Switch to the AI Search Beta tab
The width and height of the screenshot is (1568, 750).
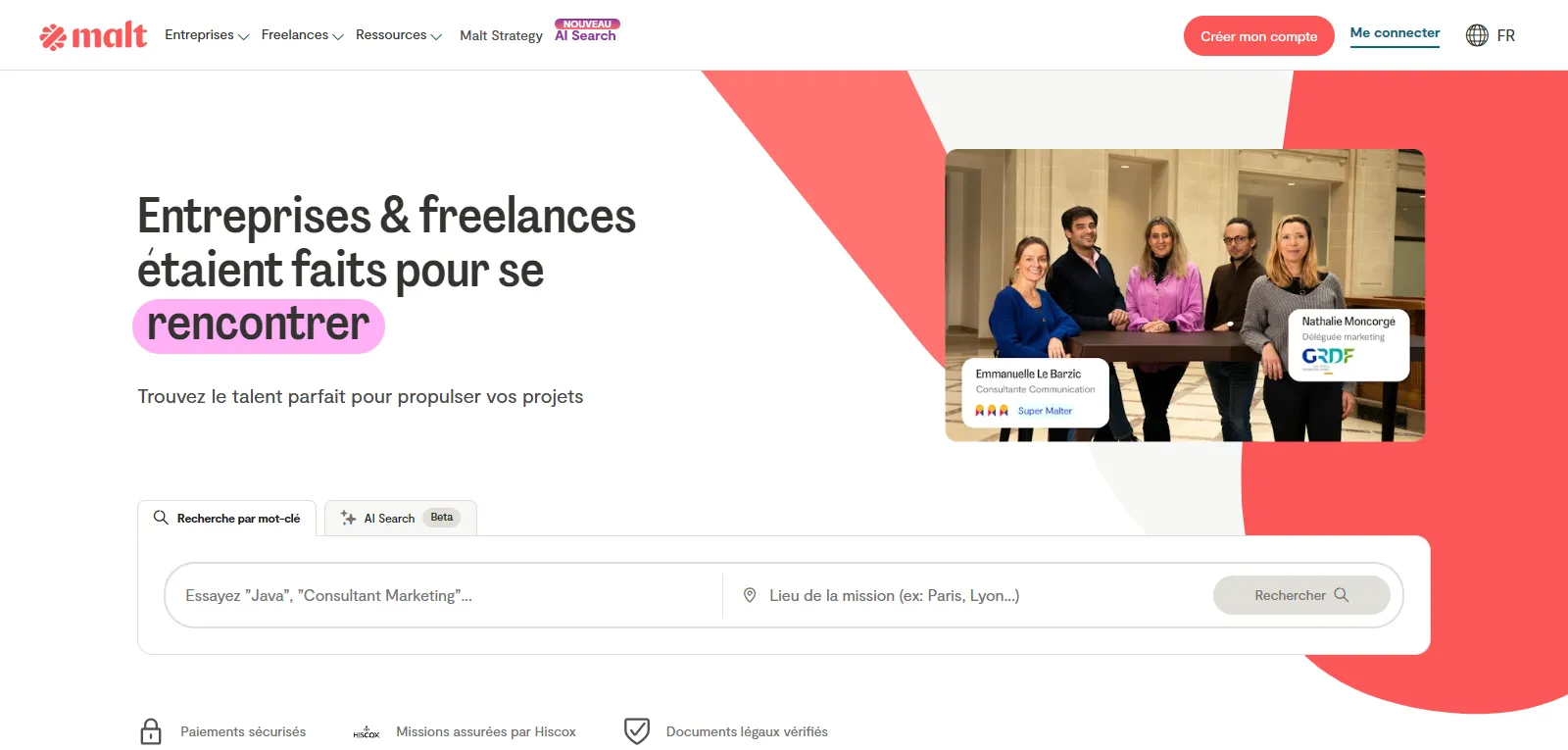(401, 518)
